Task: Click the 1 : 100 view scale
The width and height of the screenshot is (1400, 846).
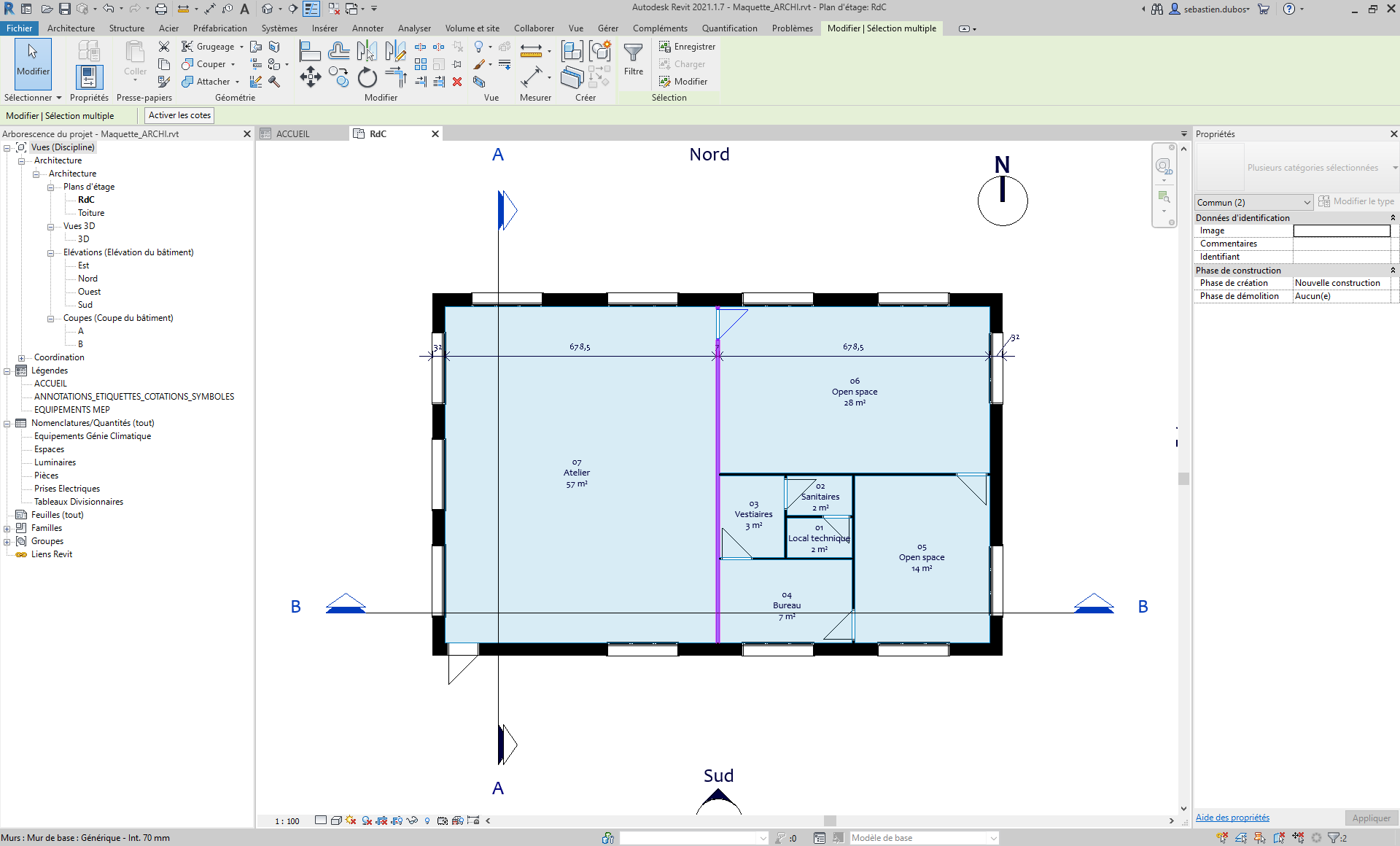Action: click(x=287, y=821)
